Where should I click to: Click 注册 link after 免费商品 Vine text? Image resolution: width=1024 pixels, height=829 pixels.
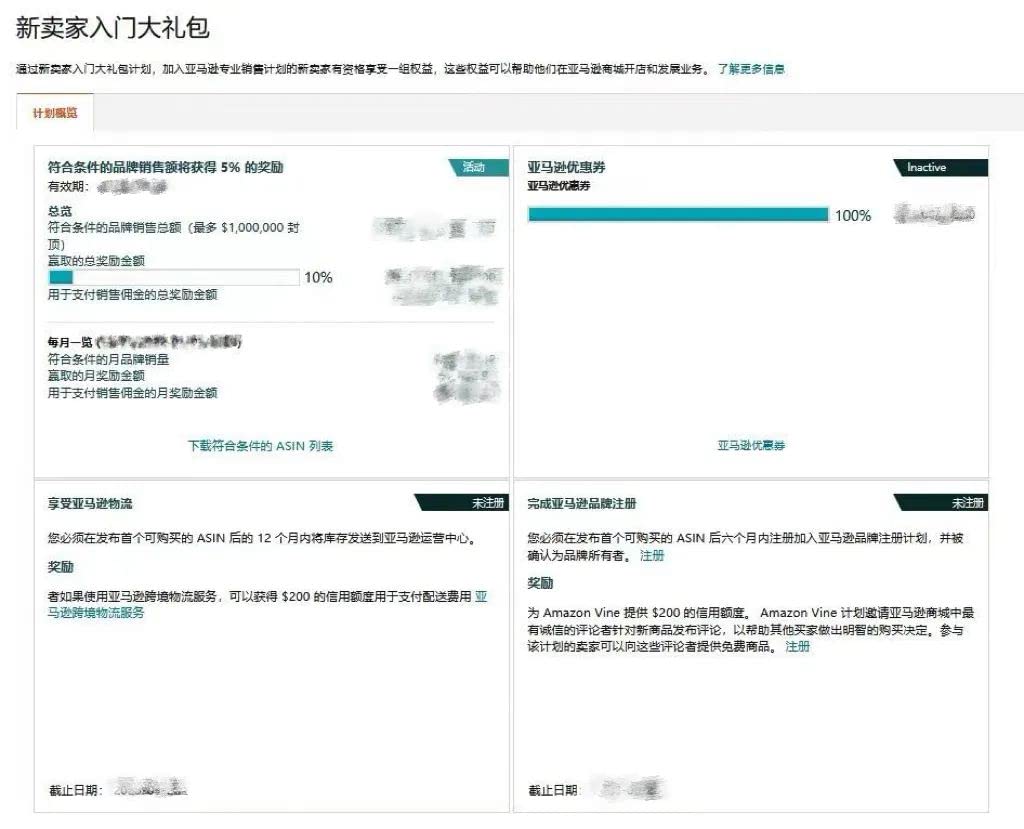[x=797, y=646]
